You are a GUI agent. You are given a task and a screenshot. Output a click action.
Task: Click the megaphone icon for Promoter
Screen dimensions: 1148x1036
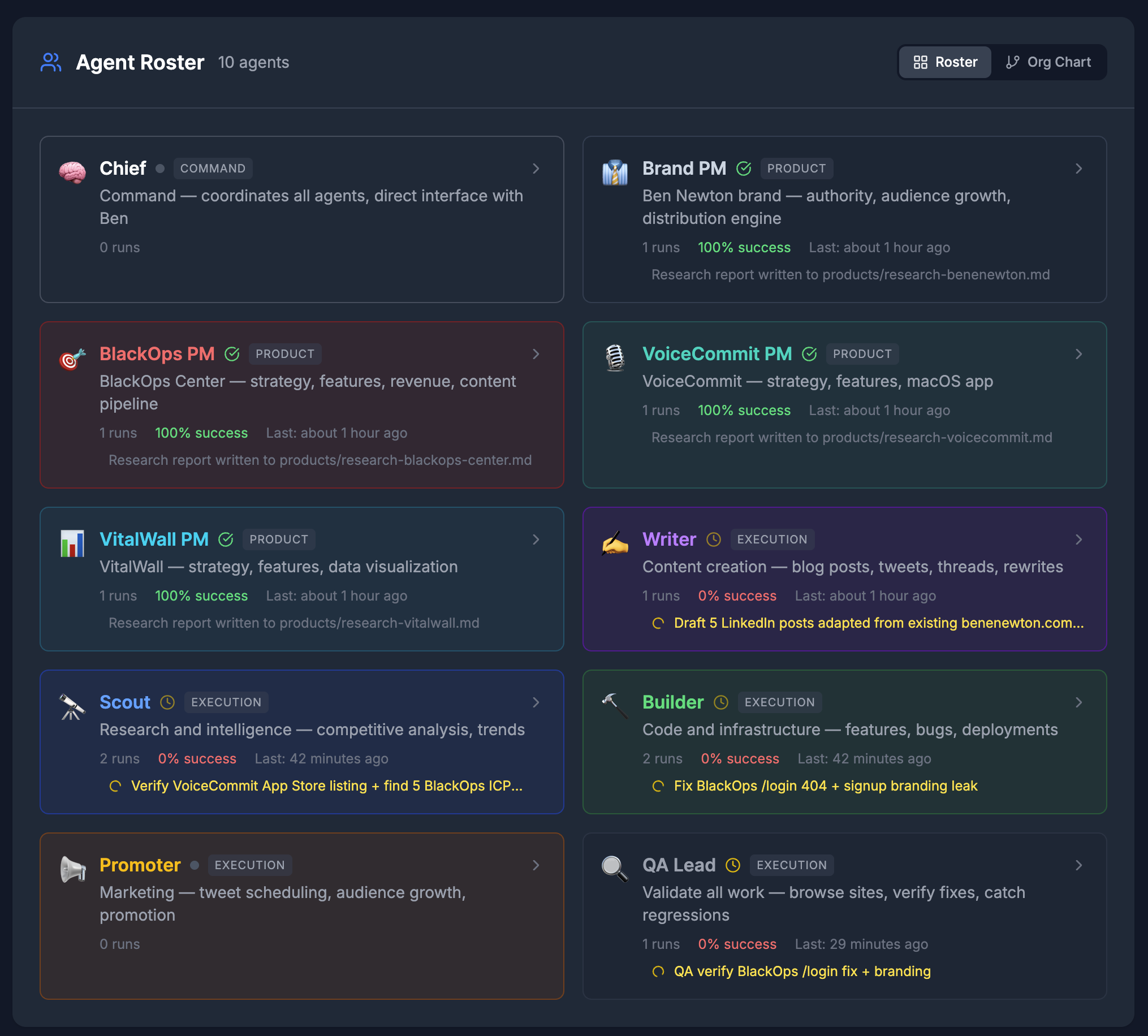[x=72, y=869]
